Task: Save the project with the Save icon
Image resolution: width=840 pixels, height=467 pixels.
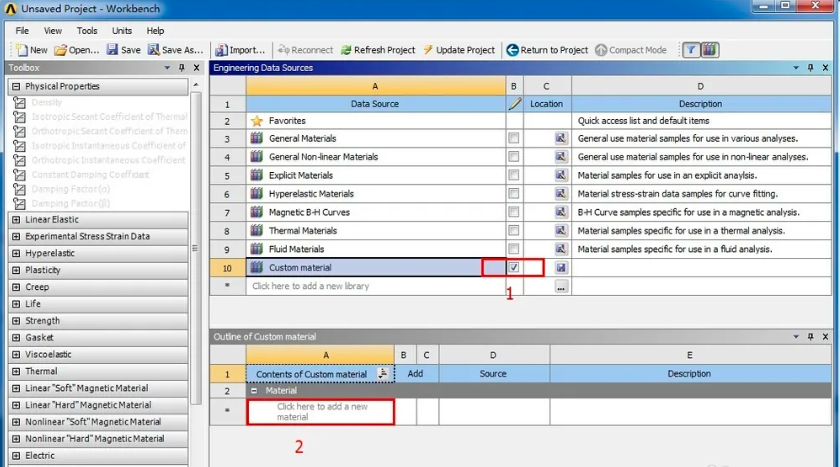Action: tap(123, 50)
